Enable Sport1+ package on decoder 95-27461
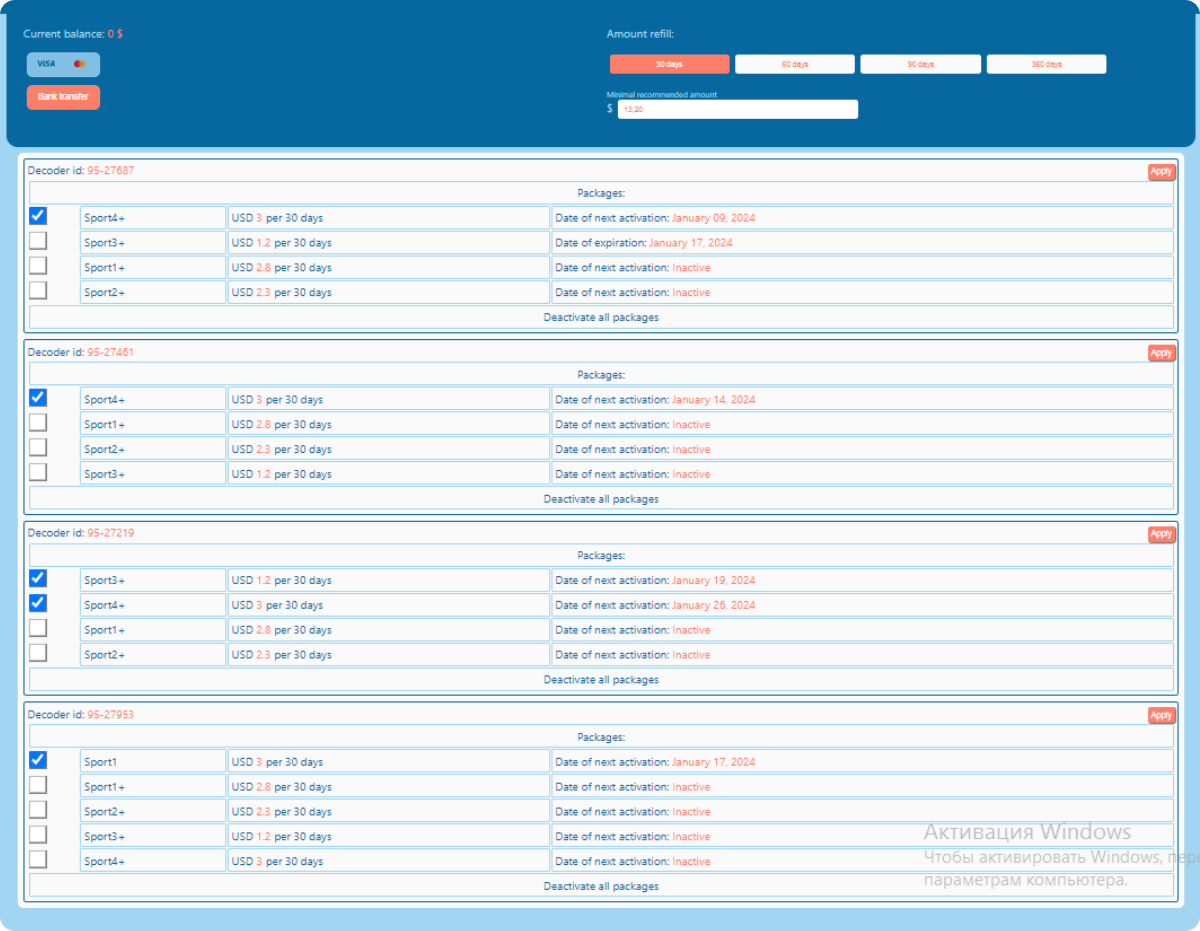1200x931 pixels. [x=38, y=423]
